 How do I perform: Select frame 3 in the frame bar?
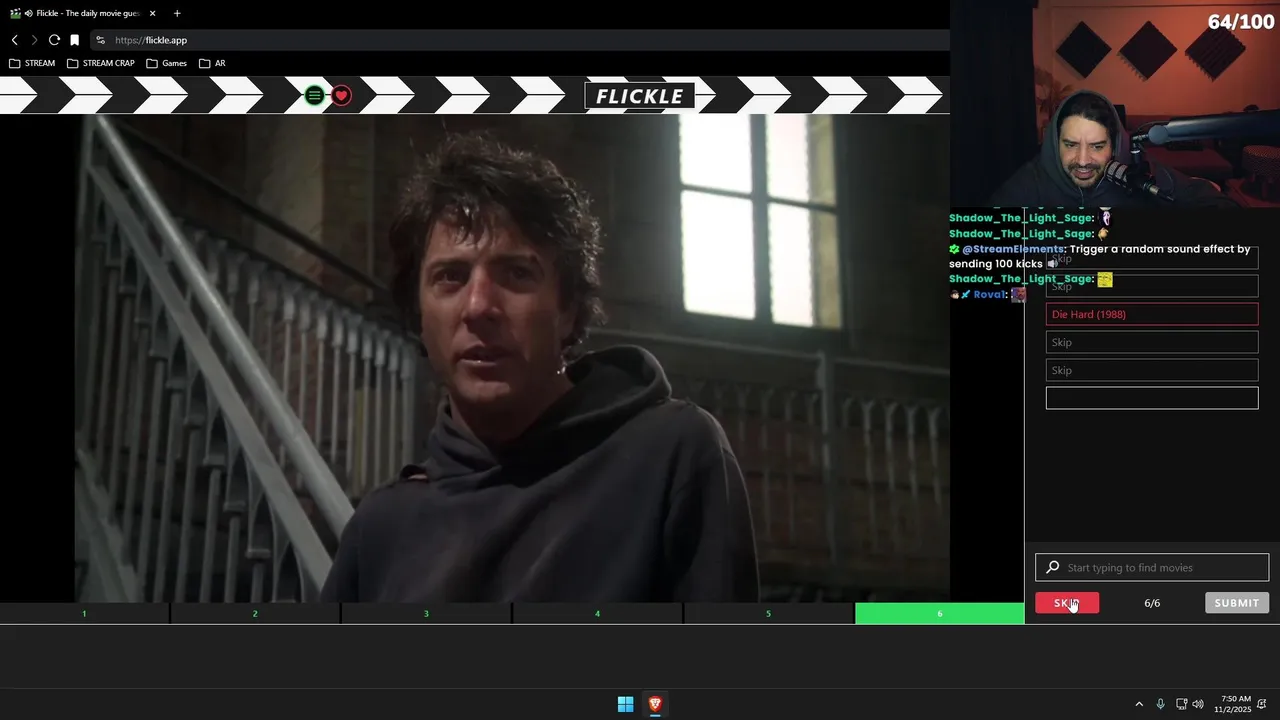426,613
